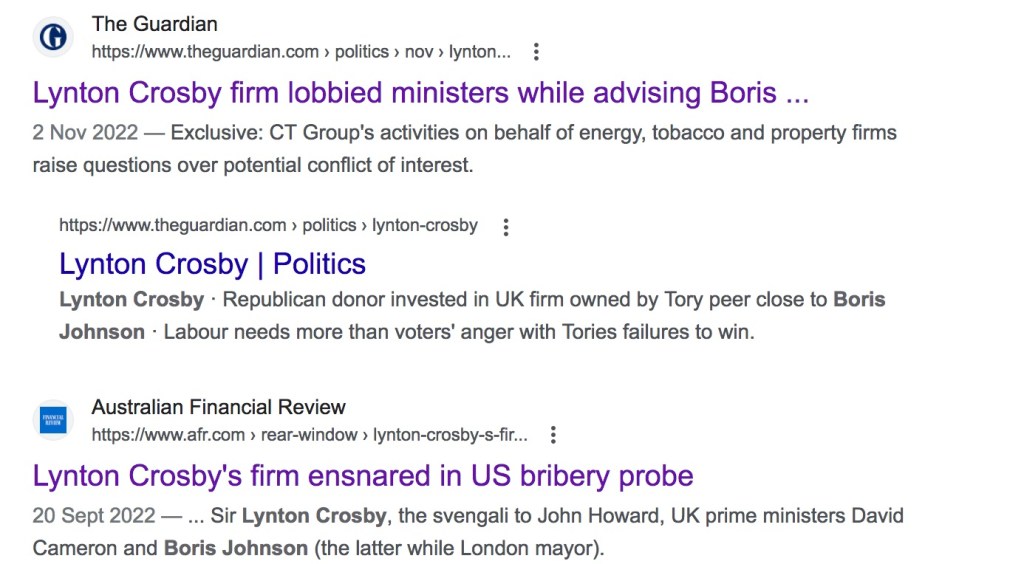Click 'The Guardian' site name
The image size is (1024, 564).
154,24
